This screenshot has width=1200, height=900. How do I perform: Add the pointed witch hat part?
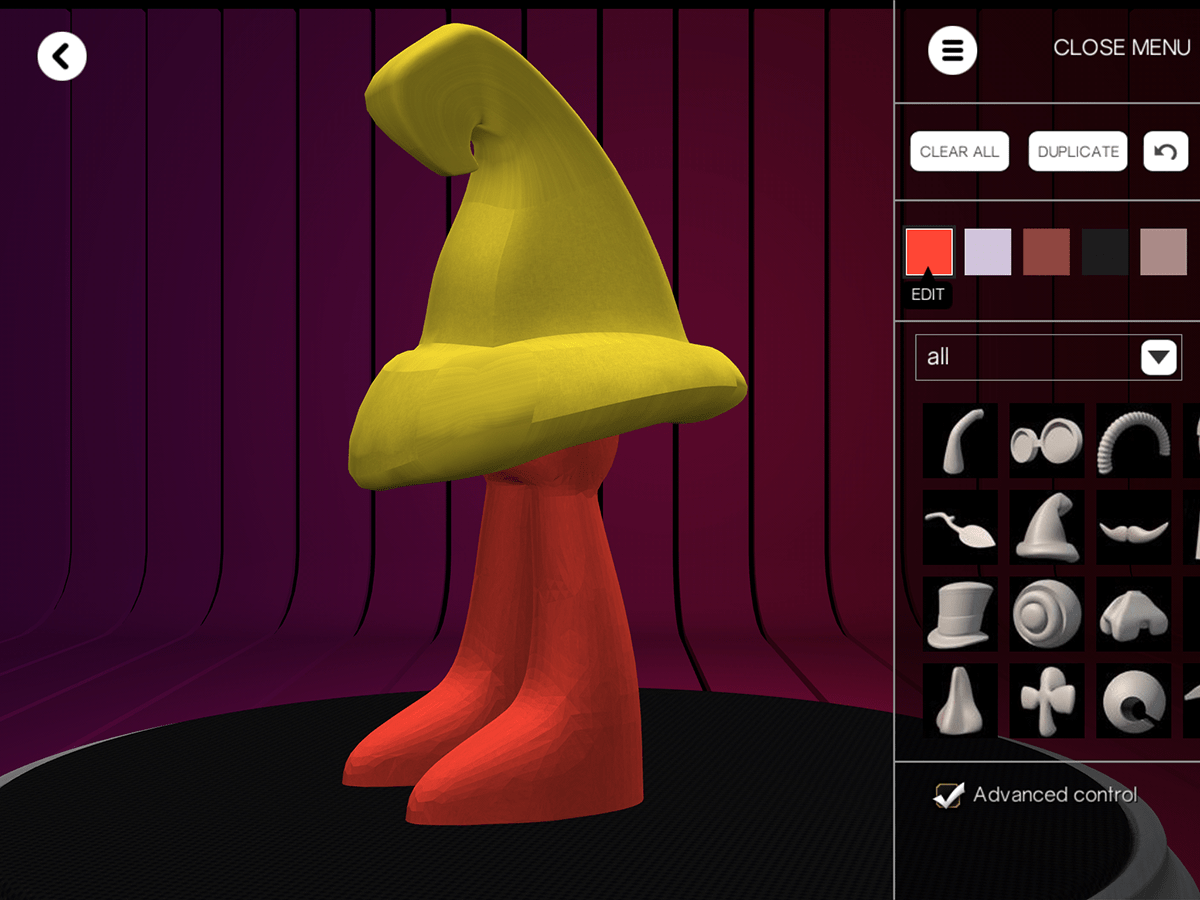(x=1047, y=527)
